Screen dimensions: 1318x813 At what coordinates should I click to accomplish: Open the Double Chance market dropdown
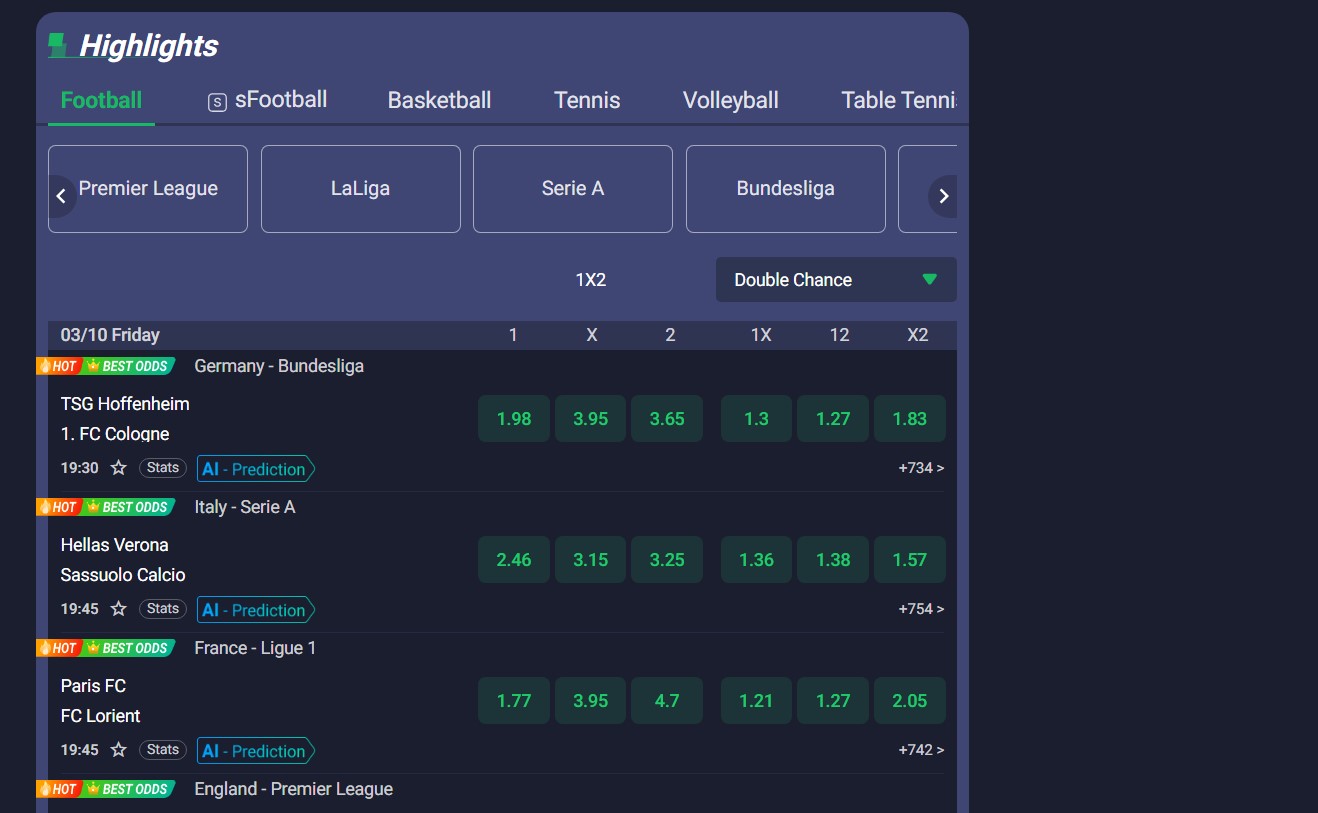pyautogui.click(x=835, y=280)
